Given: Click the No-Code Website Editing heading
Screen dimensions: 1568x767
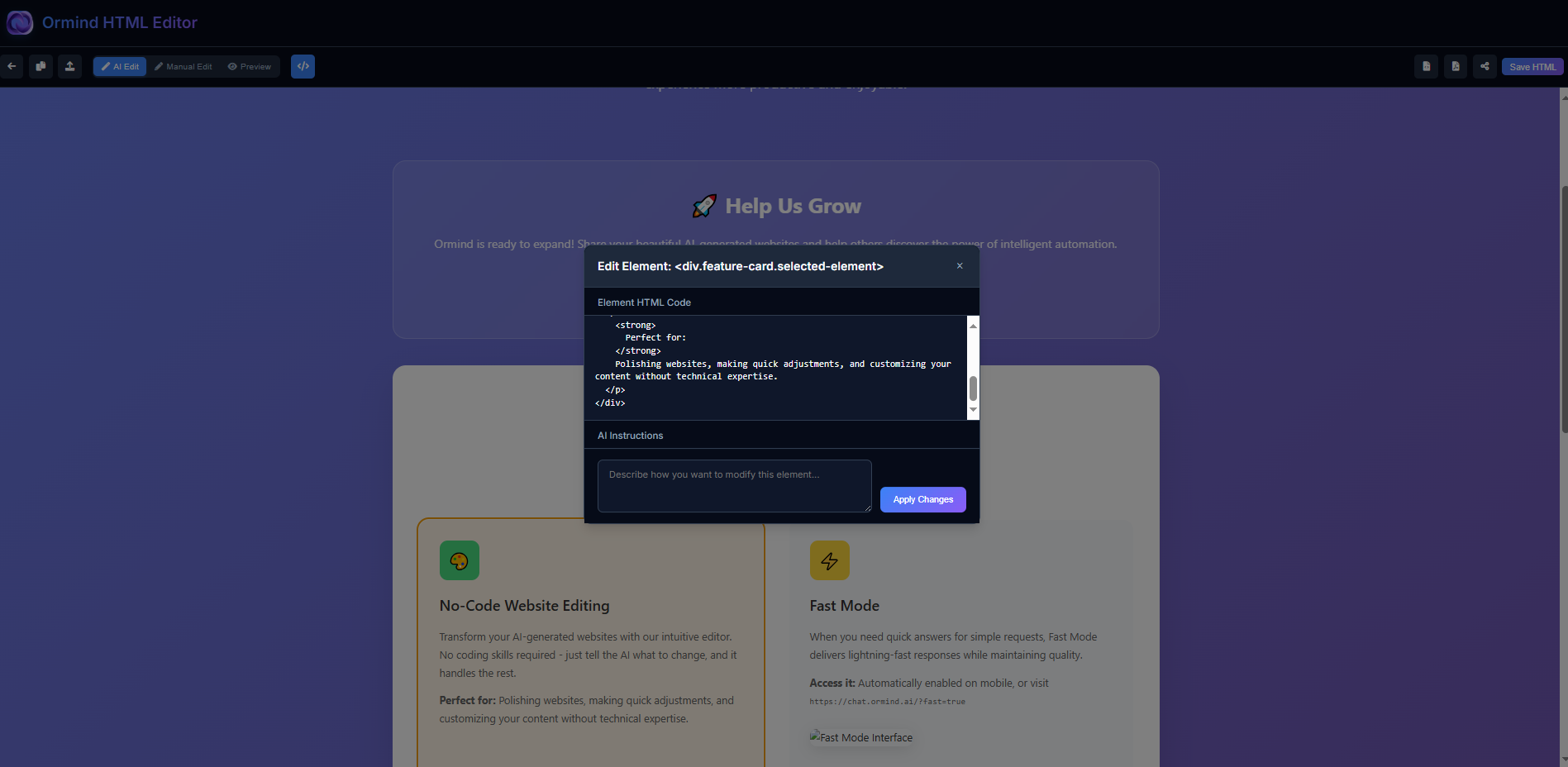Looking at the screenshot, I should [524, 606].
